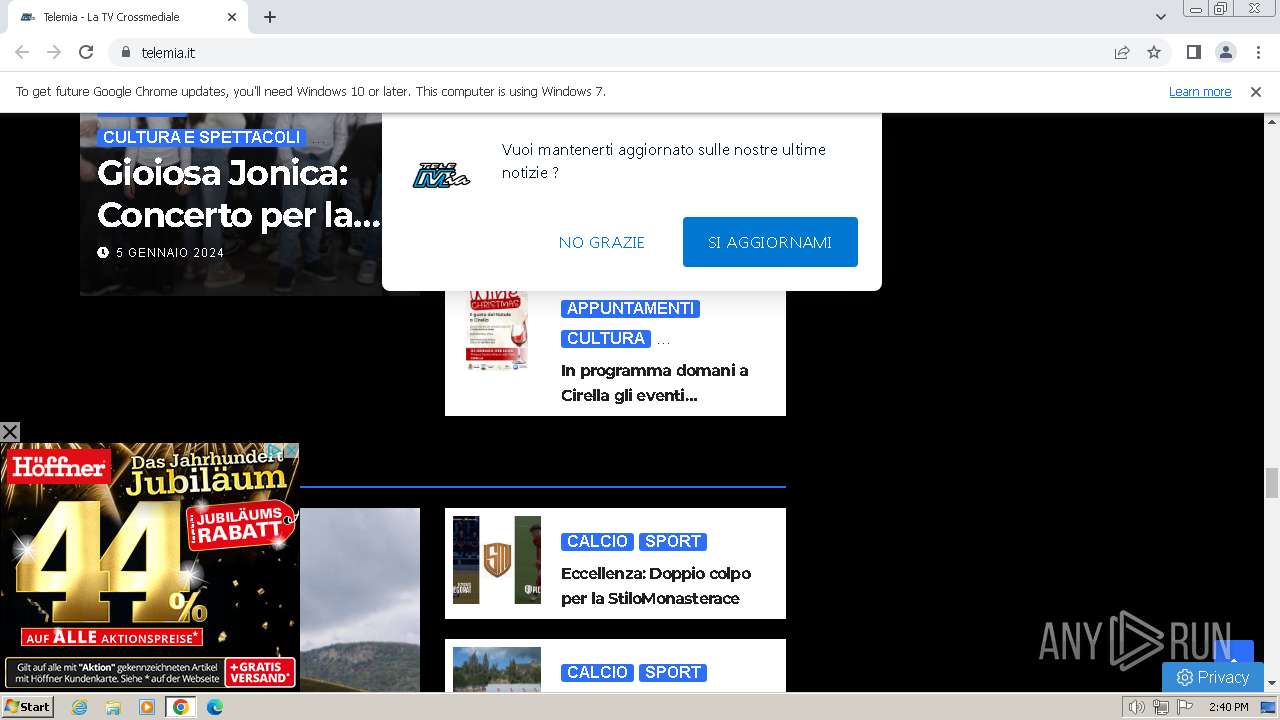Open the Höffner Jubiläum advertisement
This screenshot has height=720, width=1280.
[x=150, y=567]
